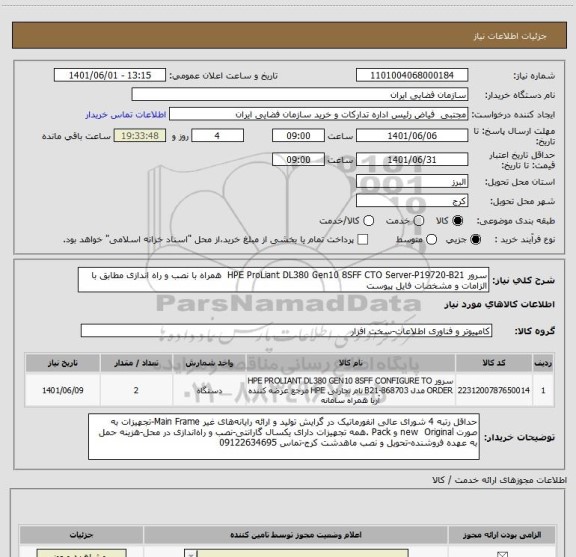Viewport: 576px width, 557px height.
Task: Click the price validity date 1401/06/31
Action: 412,159
